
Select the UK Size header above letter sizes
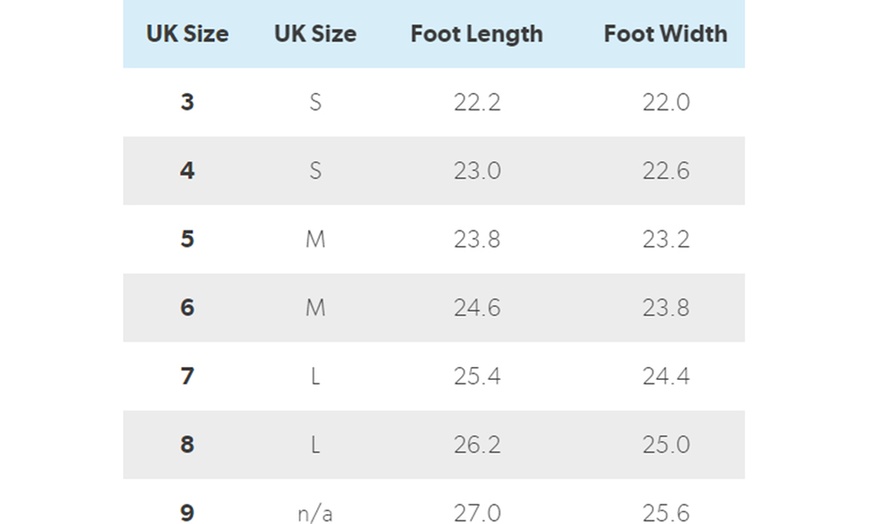pos(315,34)
